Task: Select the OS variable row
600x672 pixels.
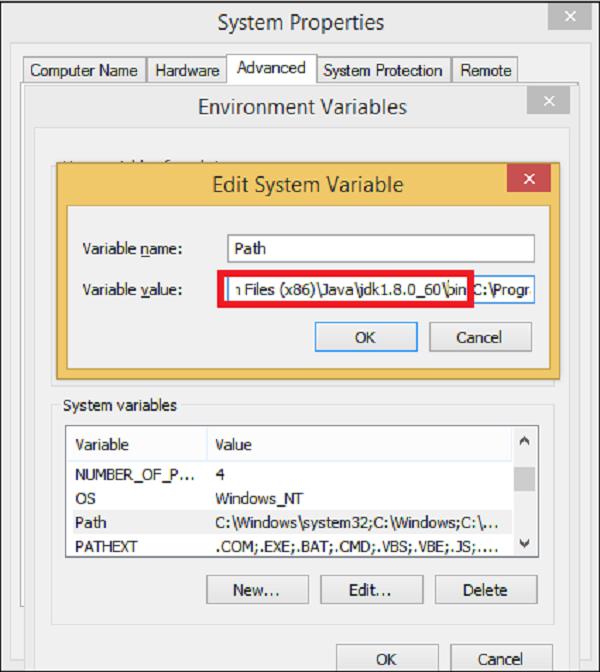Action: click(x=293, y=498)
